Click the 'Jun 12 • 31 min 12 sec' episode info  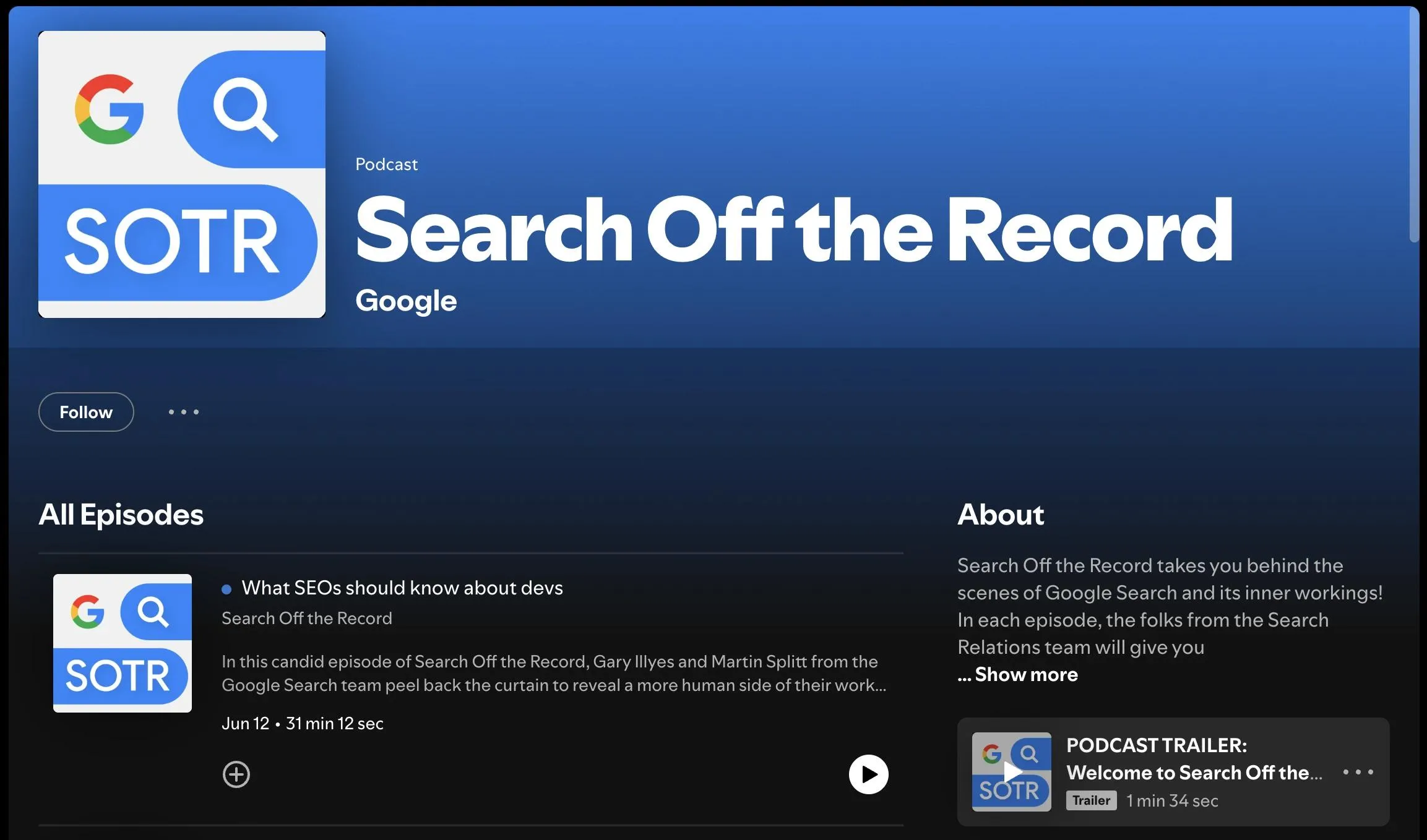[x=303, y=724]
